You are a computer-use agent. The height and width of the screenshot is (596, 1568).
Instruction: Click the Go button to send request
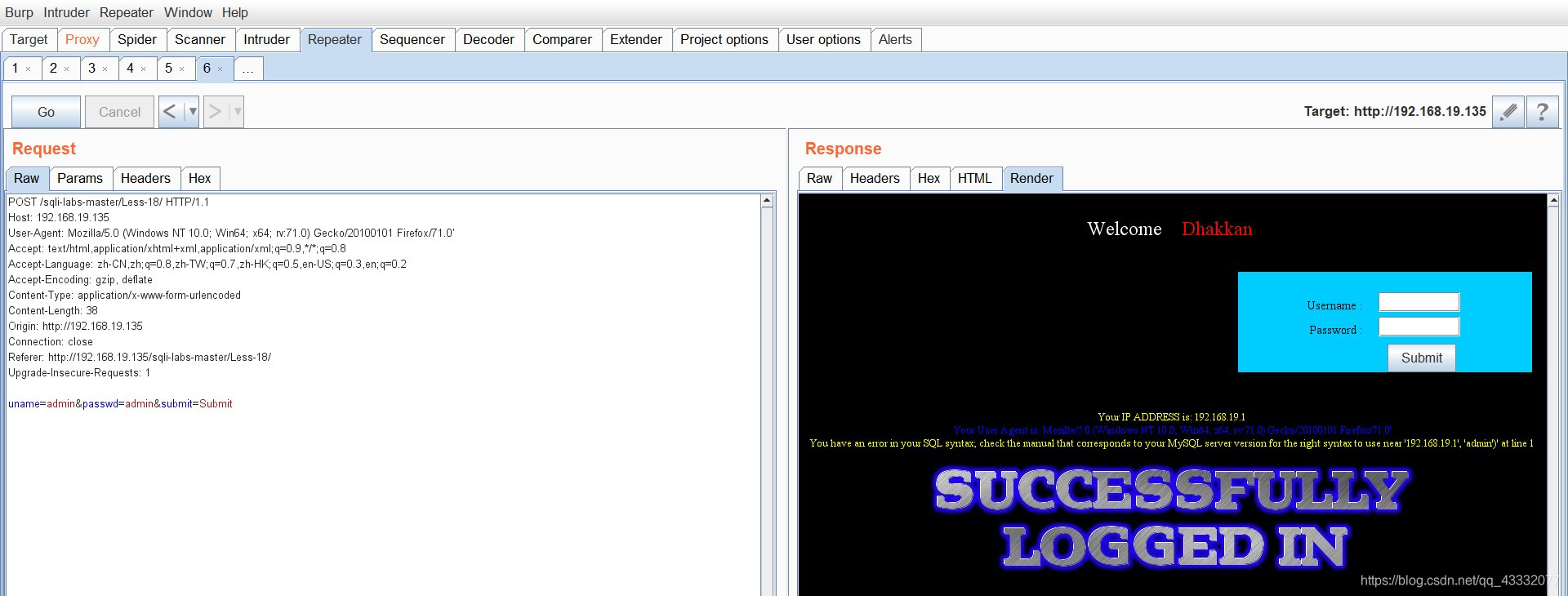[47, 112]
